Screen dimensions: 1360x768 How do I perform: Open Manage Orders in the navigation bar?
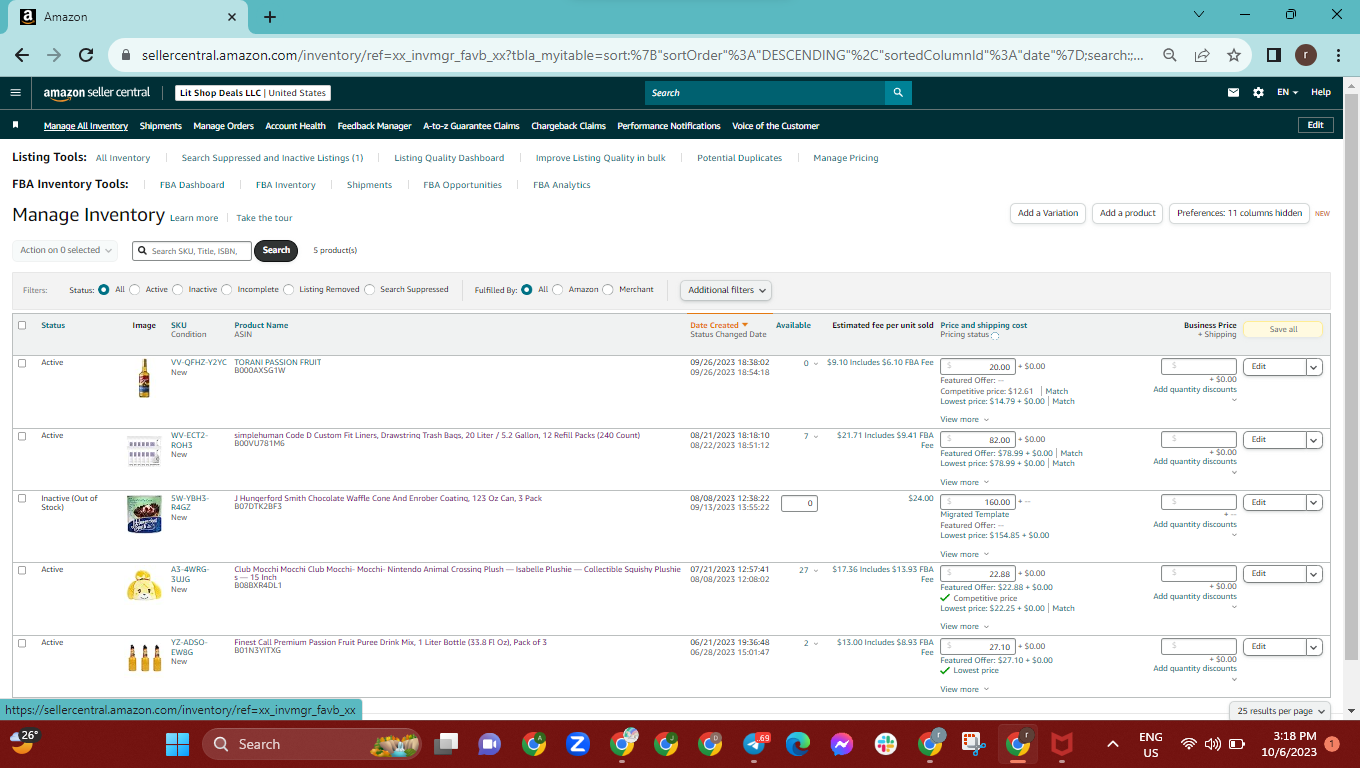point(224,126)
